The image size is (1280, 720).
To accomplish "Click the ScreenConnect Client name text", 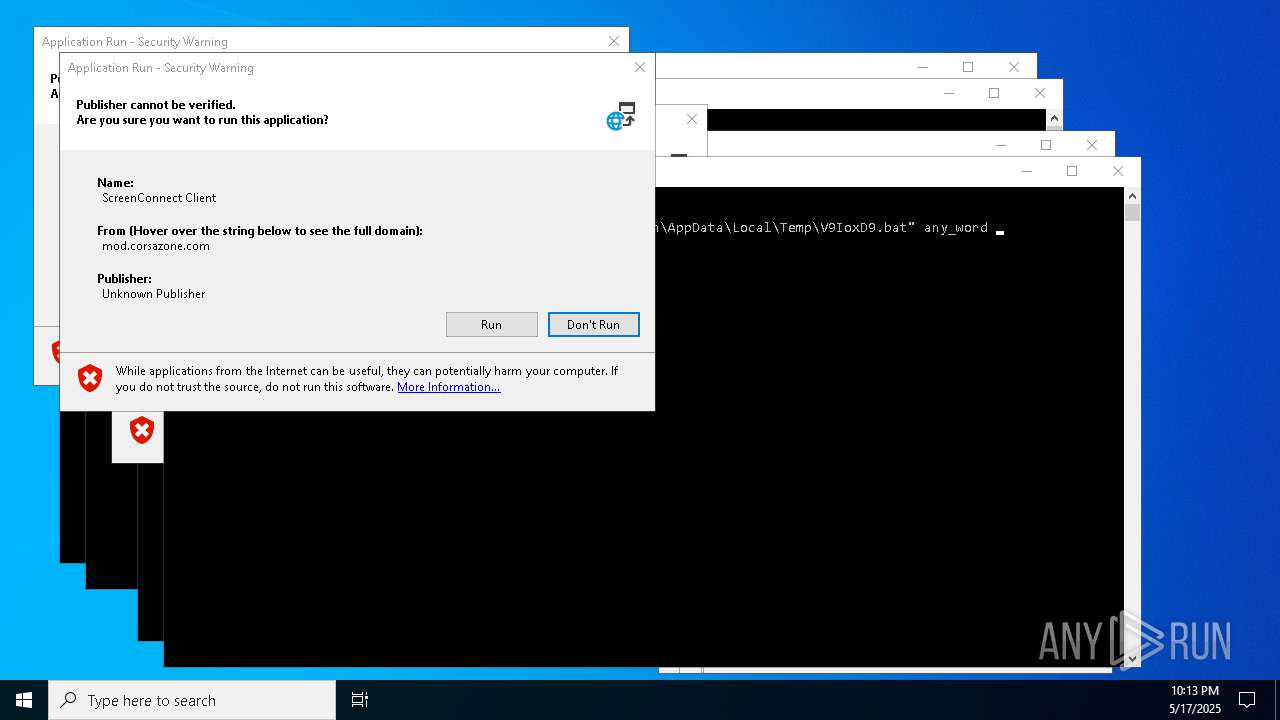I will [x=159, y=198].
